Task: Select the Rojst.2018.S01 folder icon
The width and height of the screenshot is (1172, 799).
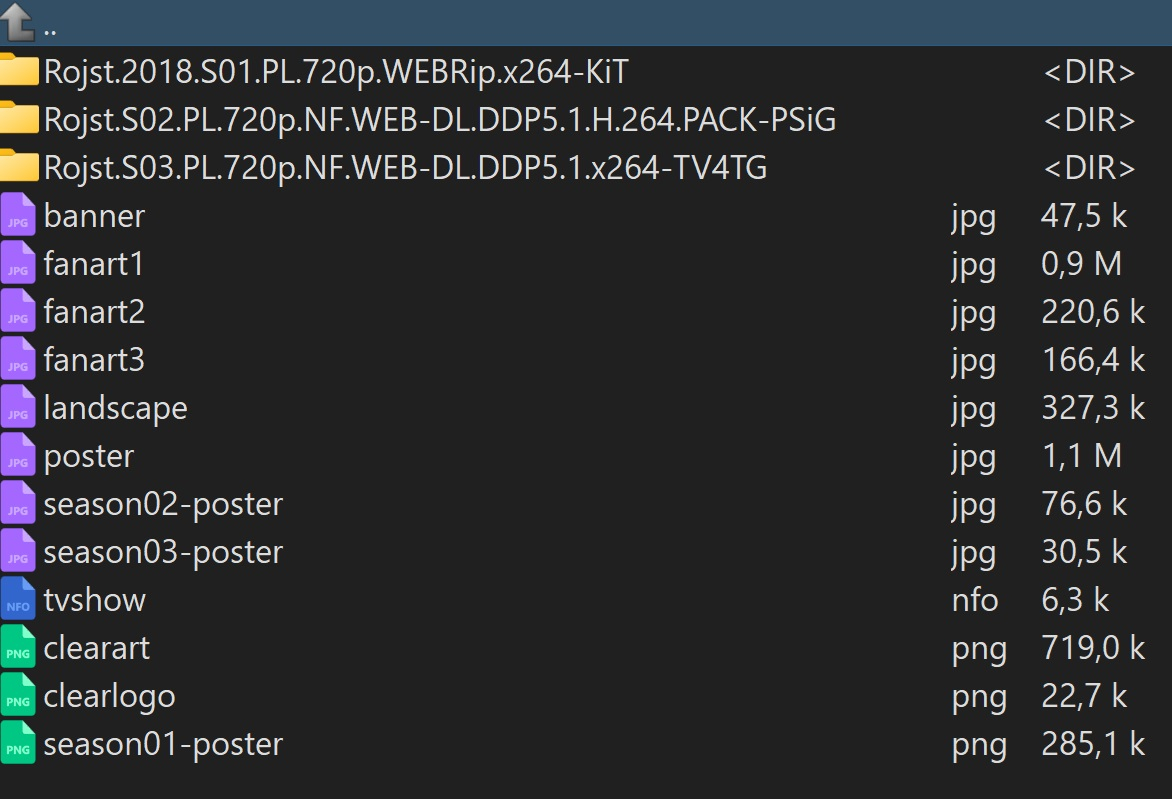Action: [x=19, y=72]
